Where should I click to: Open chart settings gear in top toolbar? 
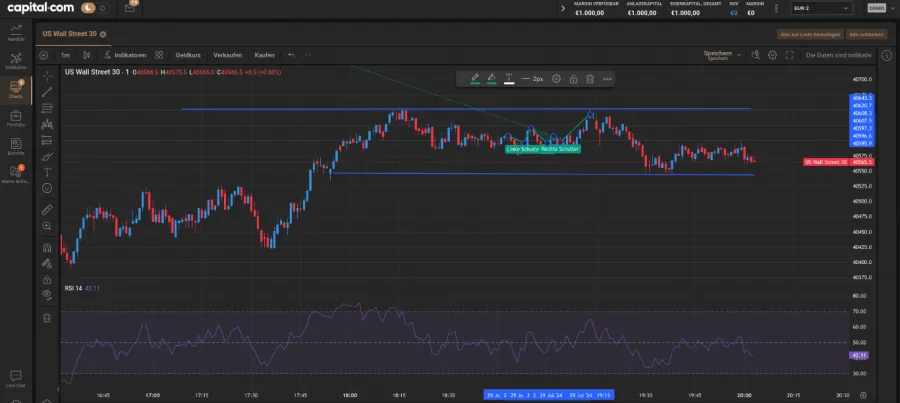pos(773,55)
